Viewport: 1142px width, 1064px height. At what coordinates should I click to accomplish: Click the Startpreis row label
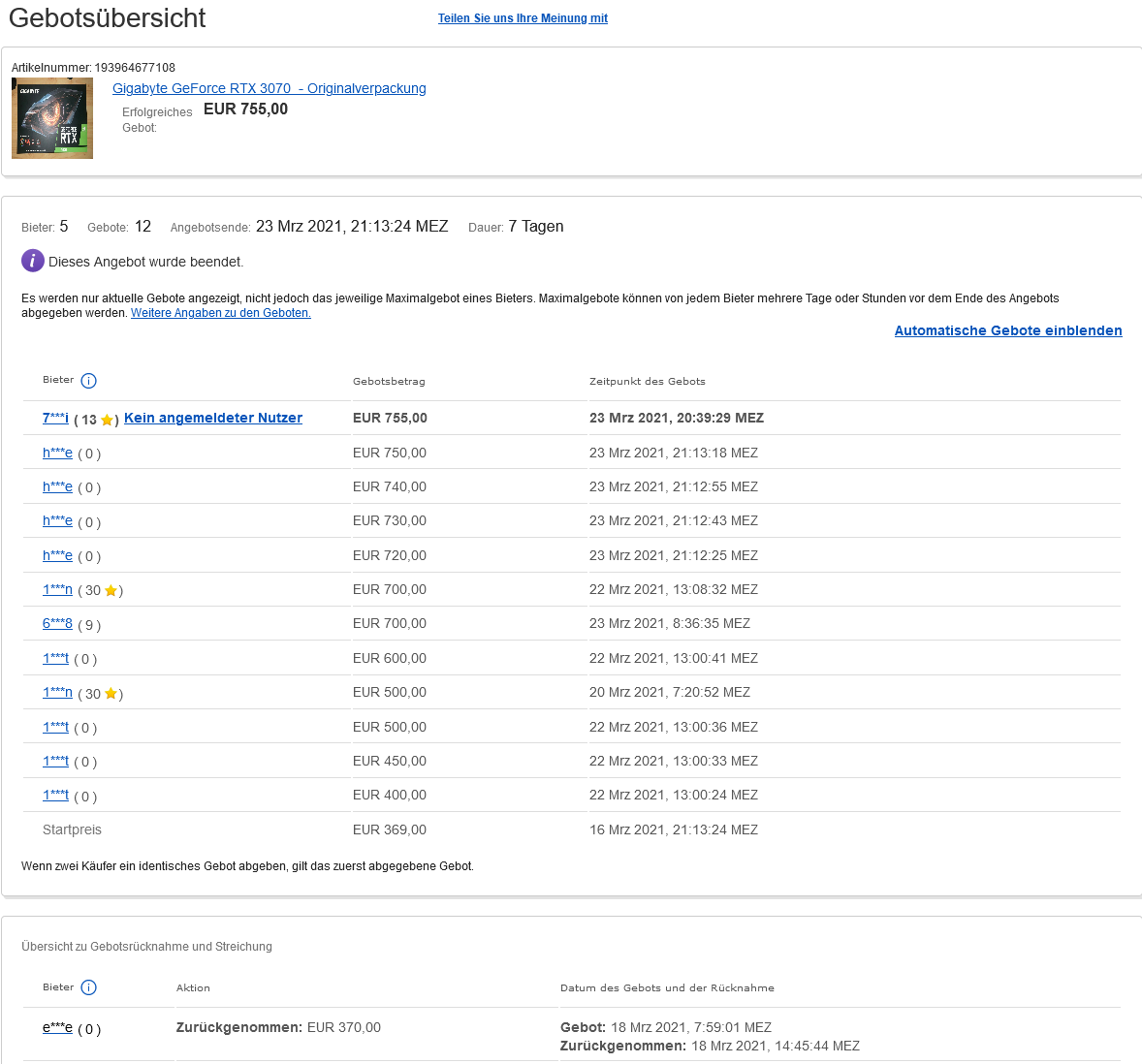(x=72, y=829)
